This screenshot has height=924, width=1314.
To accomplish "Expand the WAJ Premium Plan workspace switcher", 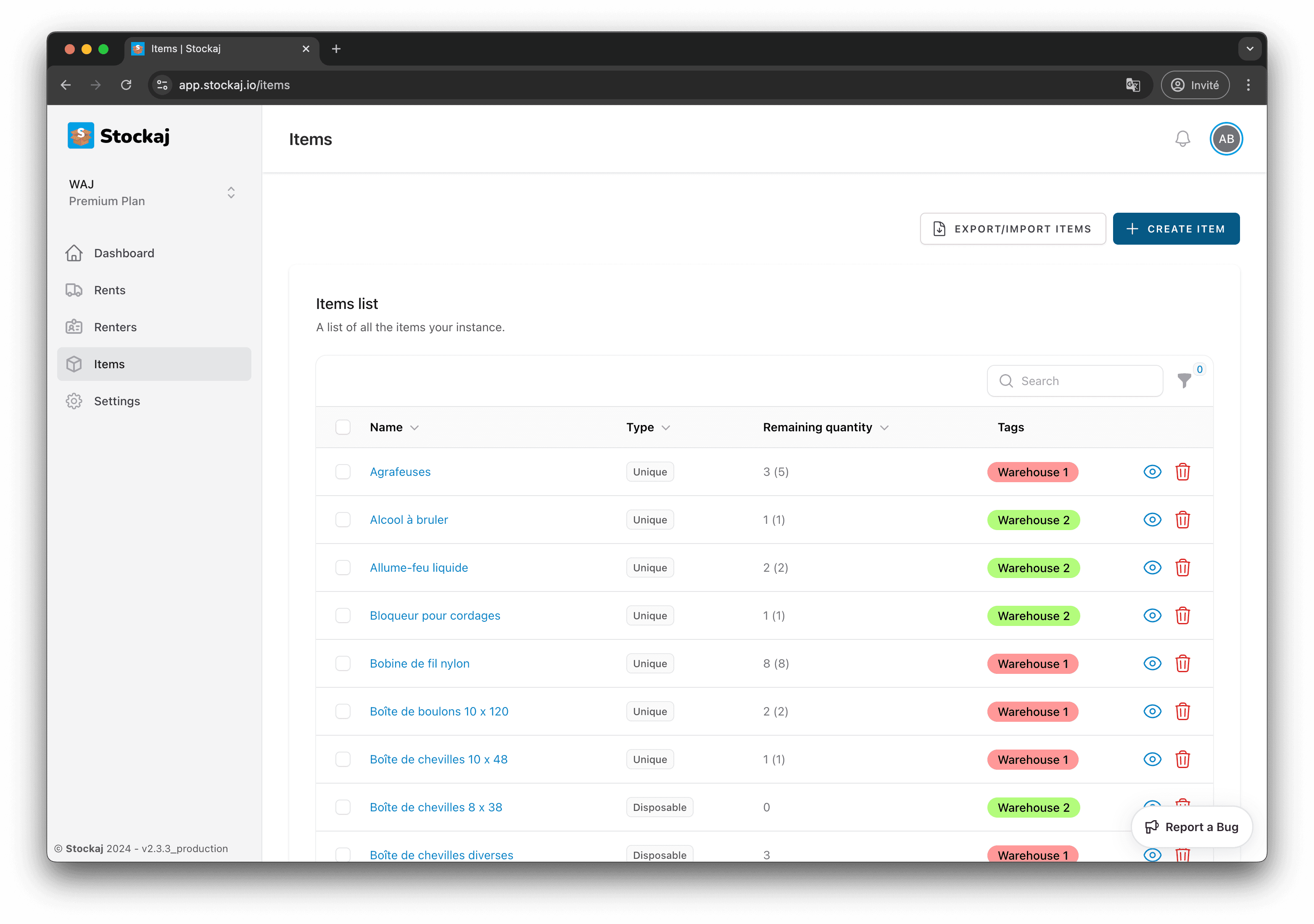I will pos(231,193).
